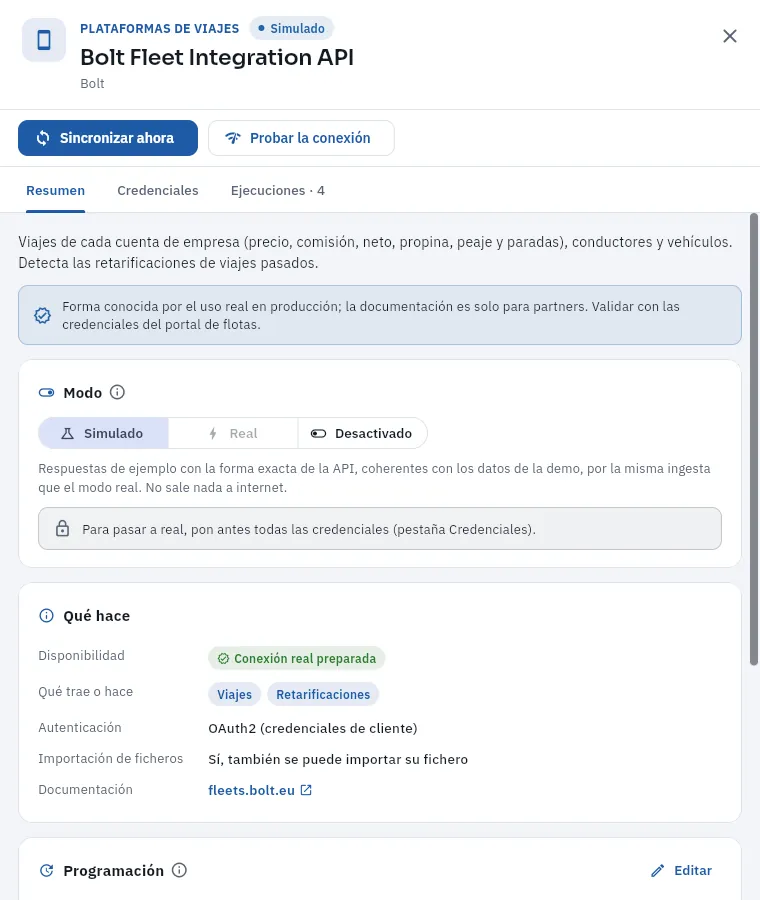Click the schedule clock icon beside Programación

pyautogui.click(x=46, y=871)
